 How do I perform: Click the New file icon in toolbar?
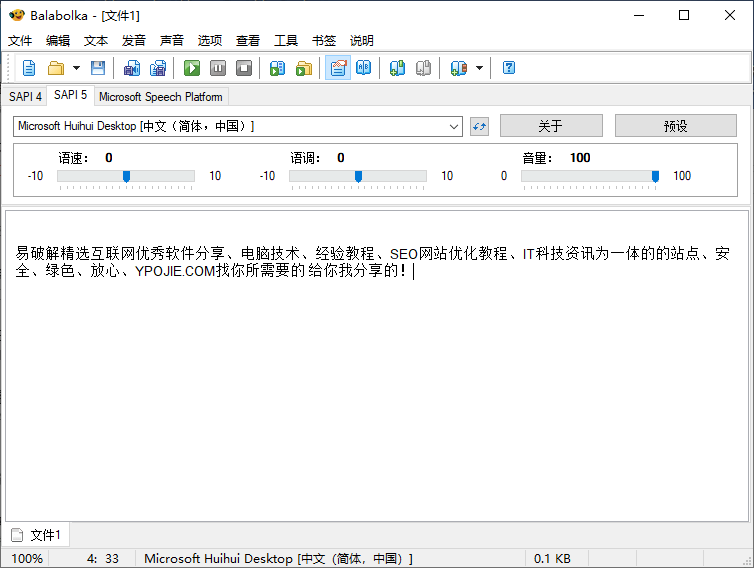click(x=29, y=68)
